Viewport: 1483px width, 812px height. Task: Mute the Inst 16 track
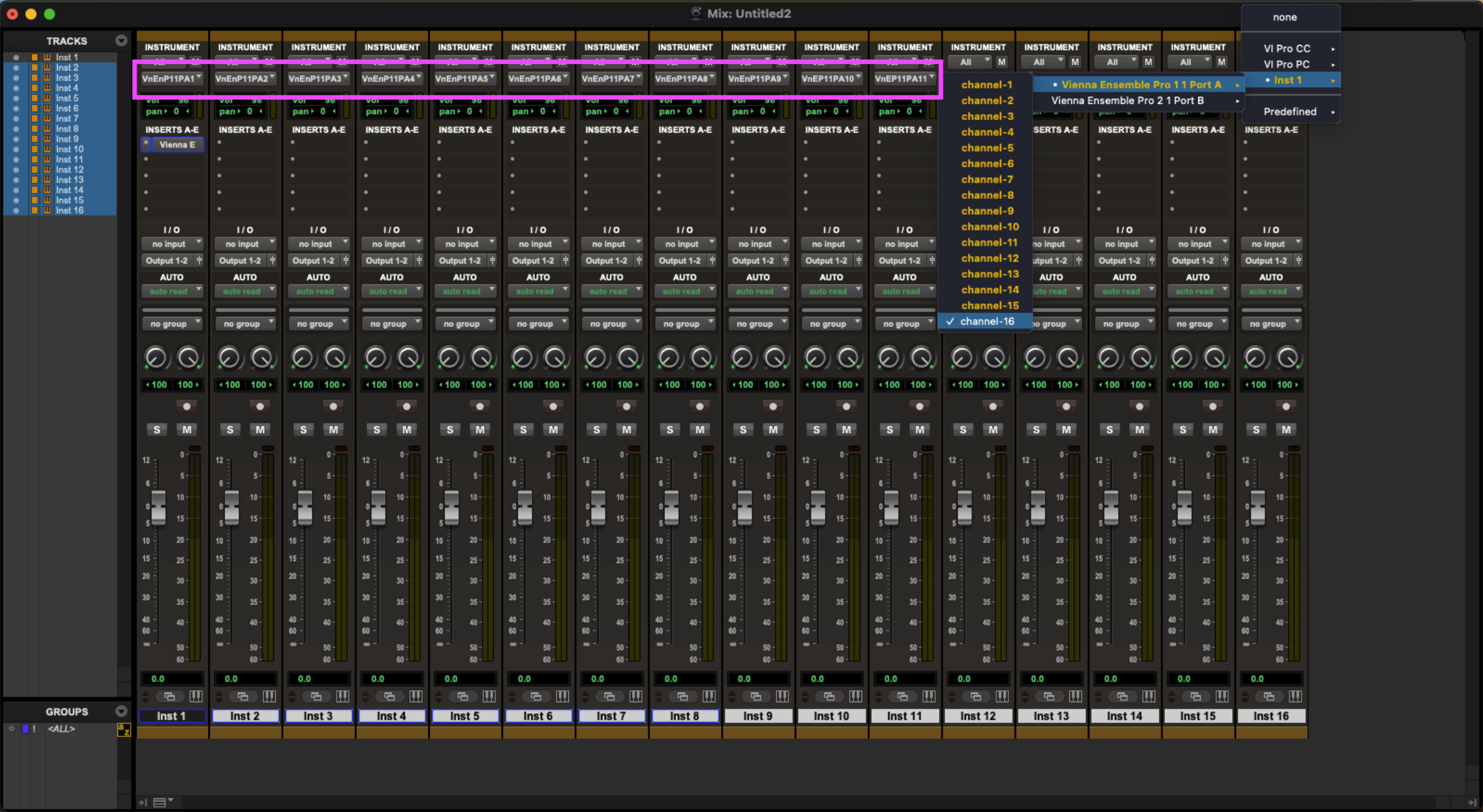pos(1286,430)
